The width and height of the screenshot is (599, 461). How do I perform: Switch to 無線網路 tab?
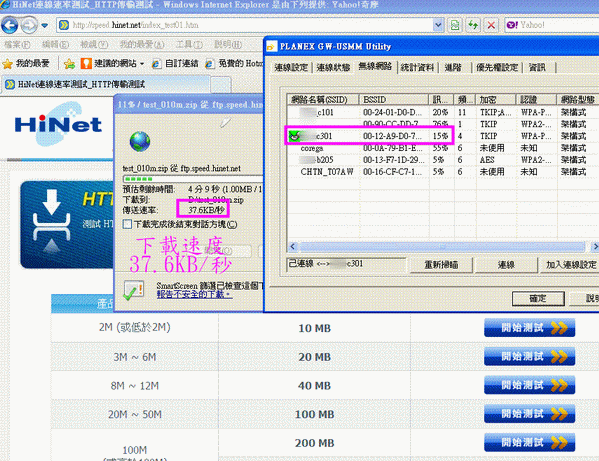tap(375, 66)
